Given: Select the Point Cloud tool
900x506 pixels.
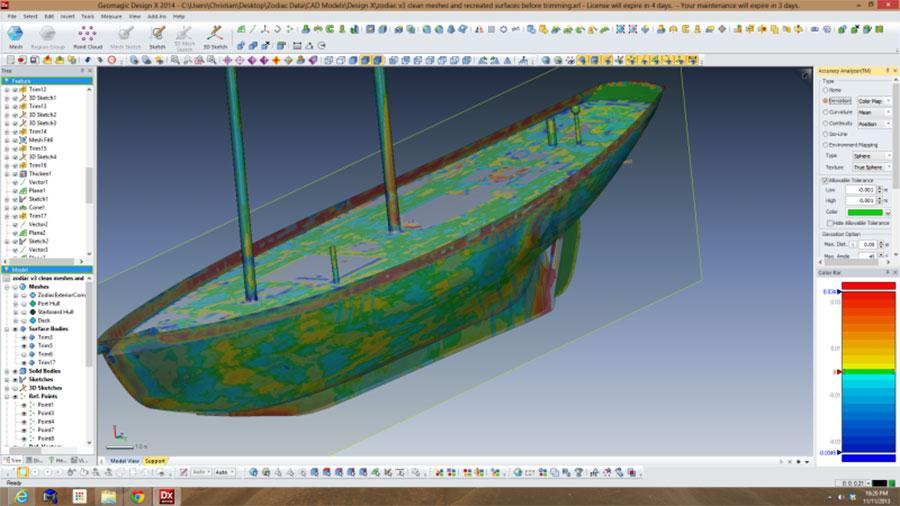Looking at the screenshot, I should tap(88, 35).
